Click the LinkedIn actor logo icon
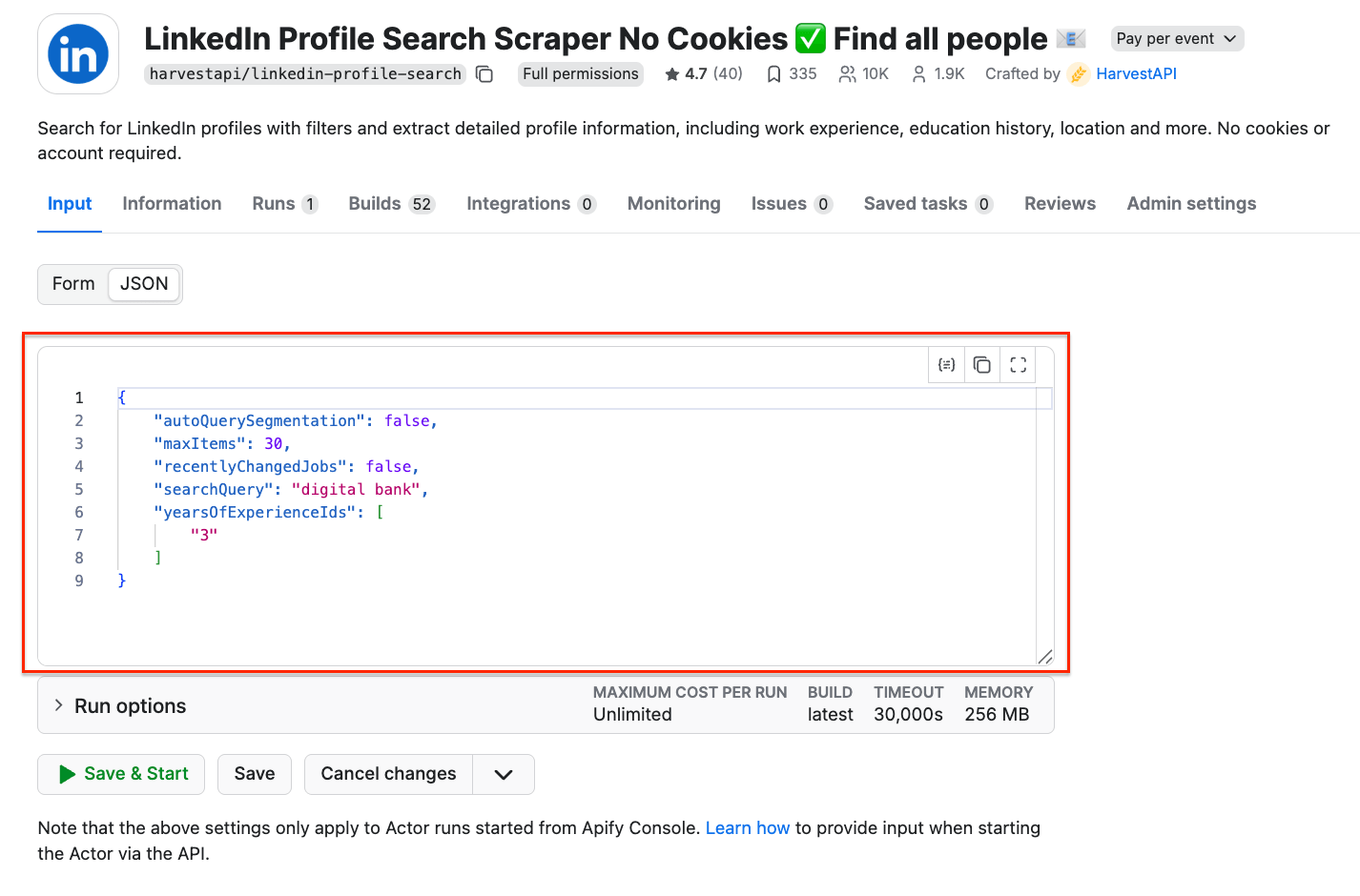 78,54
